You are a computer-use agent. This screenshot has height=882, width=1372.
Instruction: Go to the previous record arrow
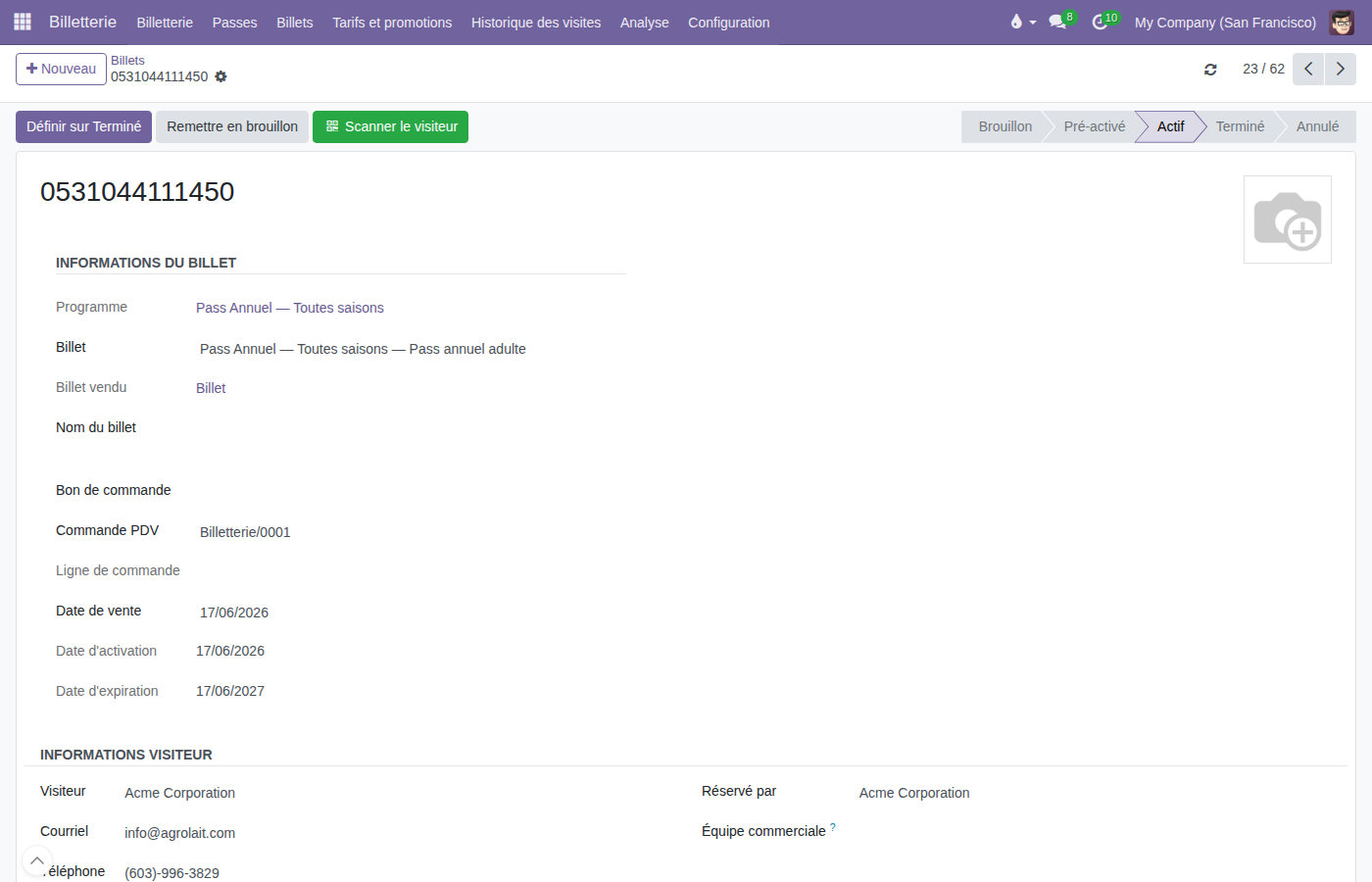coord(1308,69)
